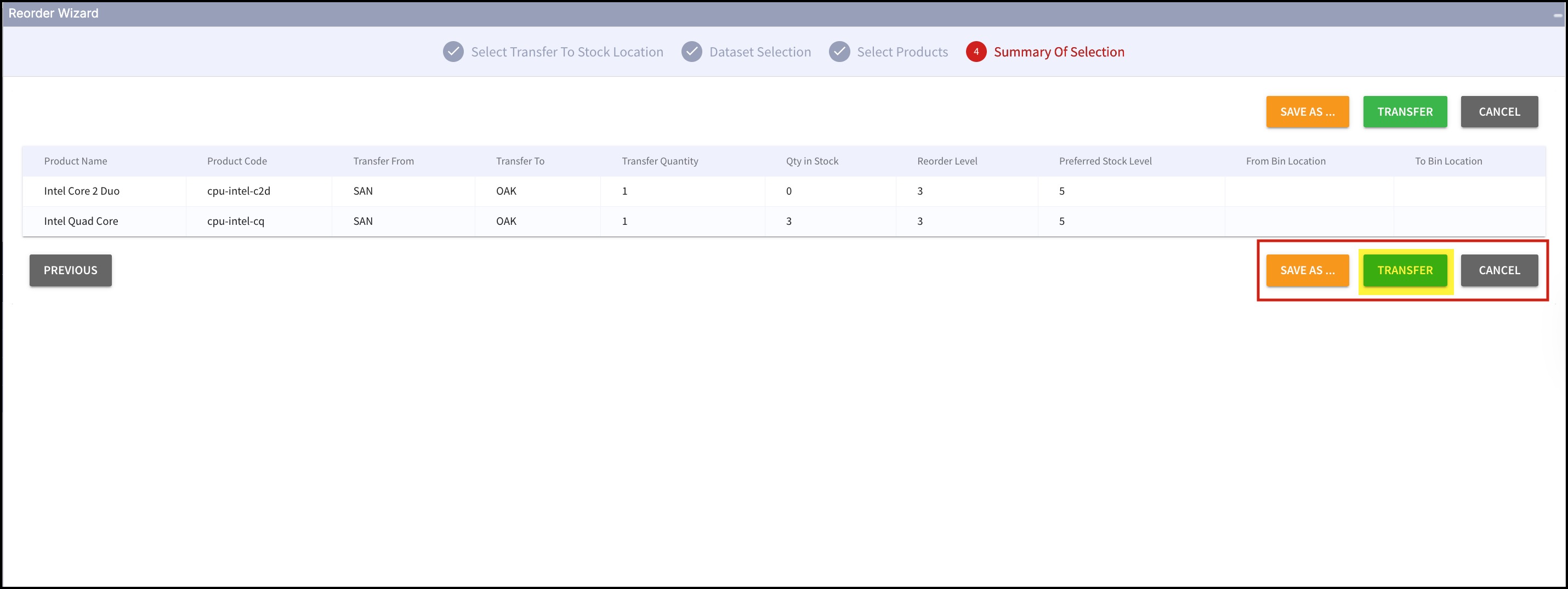Click the top SAVE AS ... button
The image size is (1568, 589).
(x=1307, y=111)
